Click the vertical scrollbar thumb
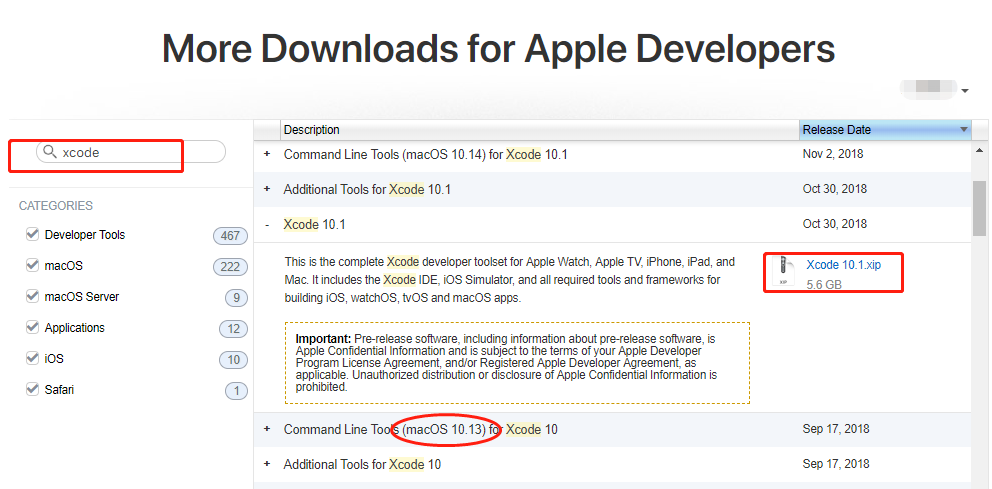 [979, 207]
